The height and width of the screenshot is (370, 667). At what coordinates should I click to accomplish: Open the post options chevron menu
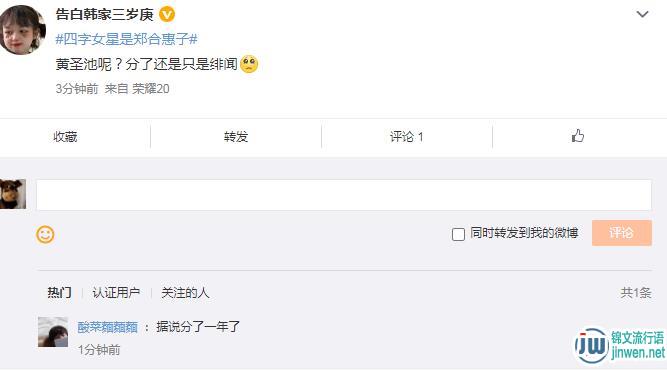click(x=642, y=14)
